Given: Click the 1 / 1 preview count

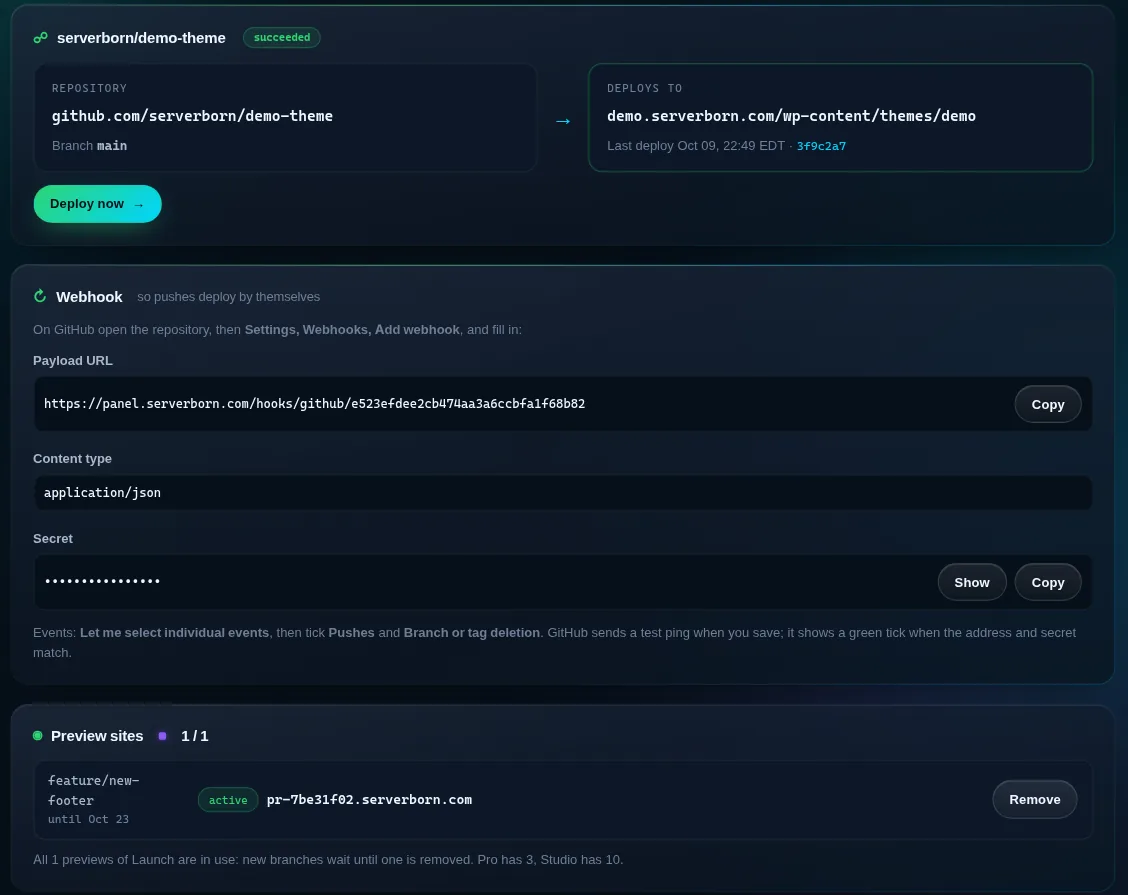Looking at the screenshot, I should click(x=194, y=736).
